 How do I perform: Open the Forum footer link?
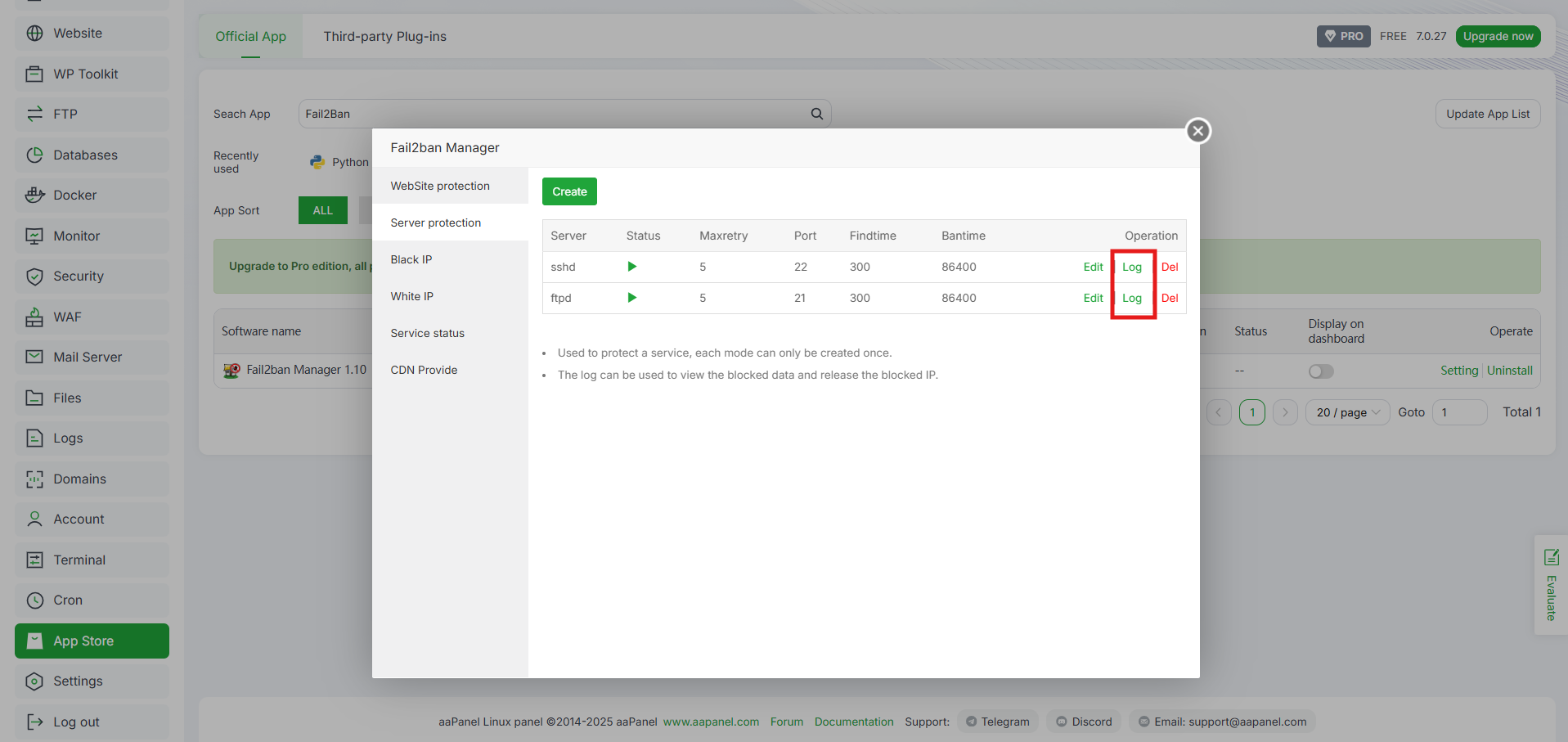click(x=787, y=722)
